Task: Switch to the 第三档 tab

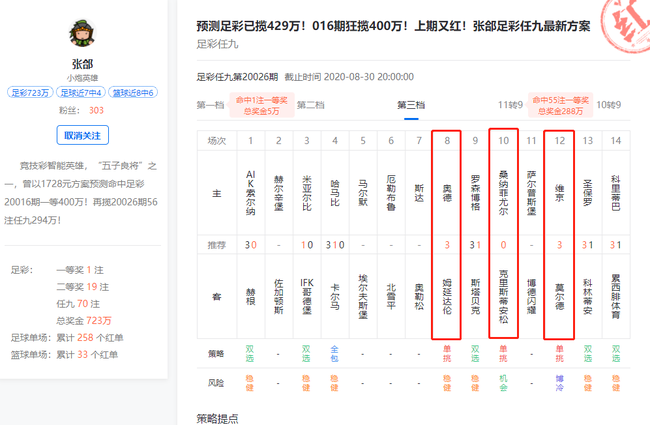Action: pyautogui.click(x=411, y=105)
